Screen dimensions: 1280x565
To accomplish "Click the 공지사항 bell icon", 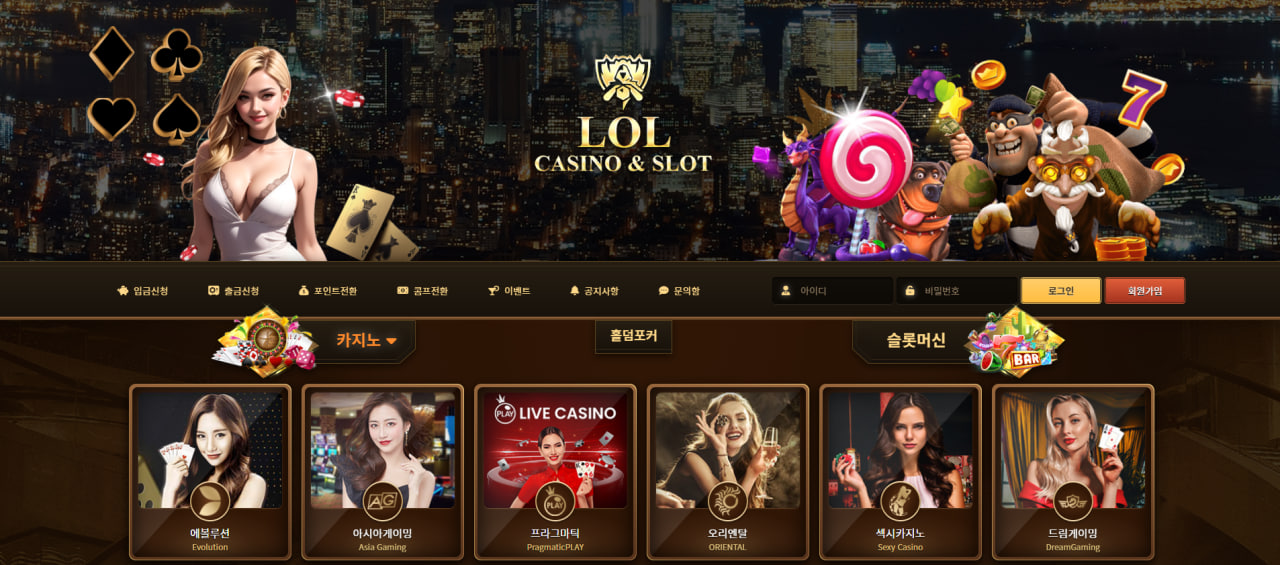I will tap(575, 291).
